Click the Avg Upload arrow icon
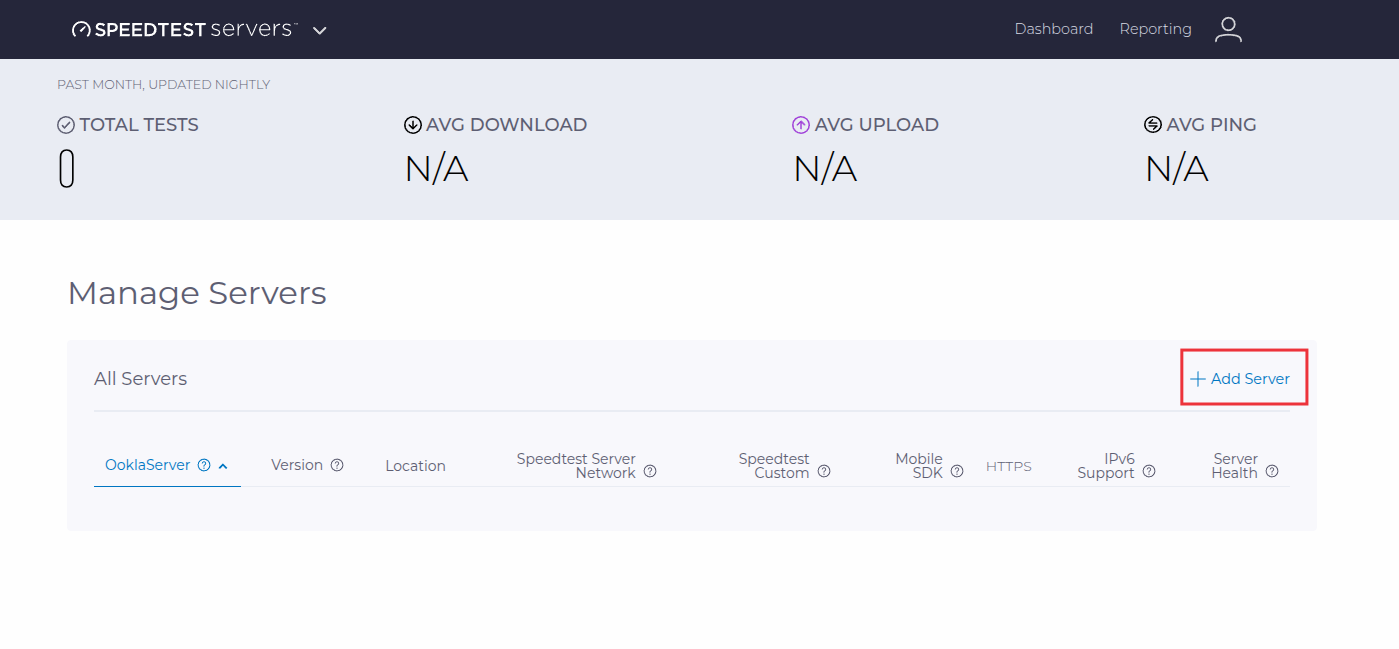The height and width of the screenshot is (649, 1399). click(800, 124)
